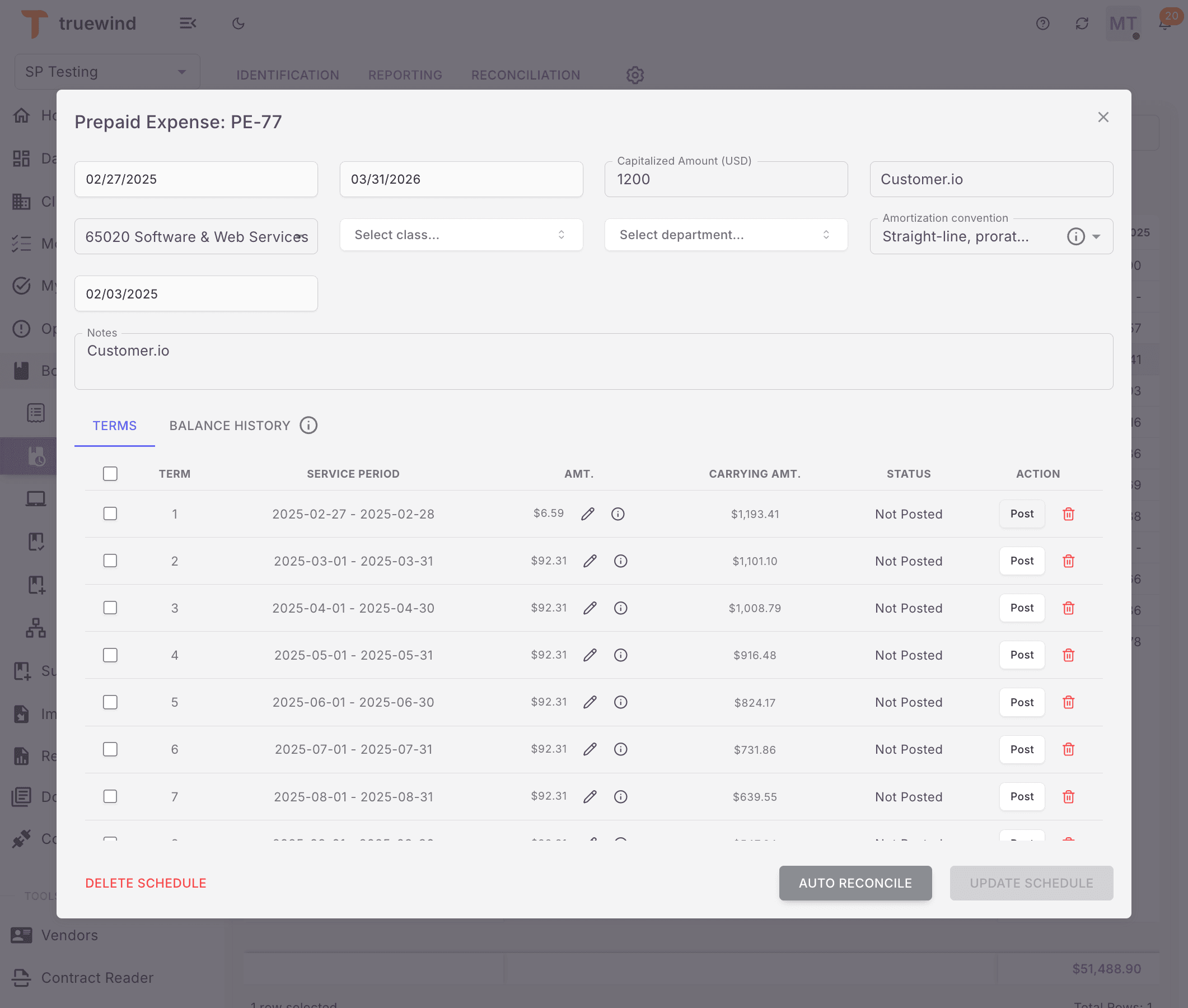Click the Delete Schedule link
Viewport: 1188px width, 1008px height.
146,883
